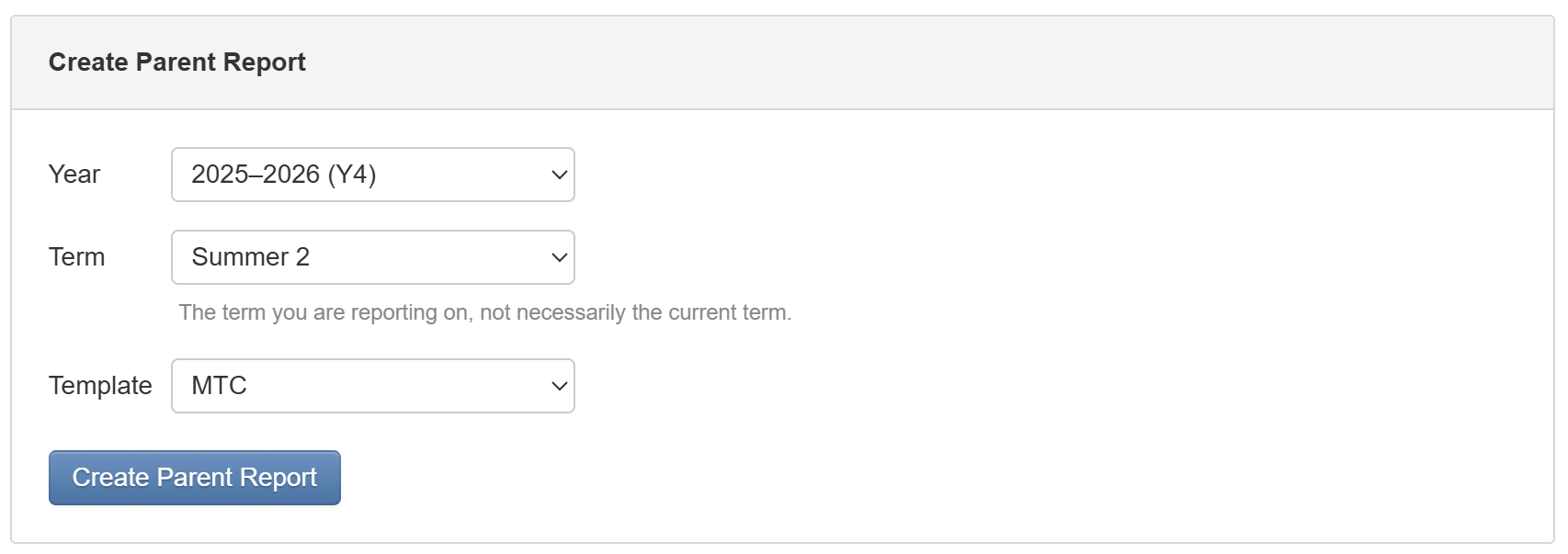Click the grey panel header bar
This screenshot has width=1568, height=554.
tap(919, 62)
